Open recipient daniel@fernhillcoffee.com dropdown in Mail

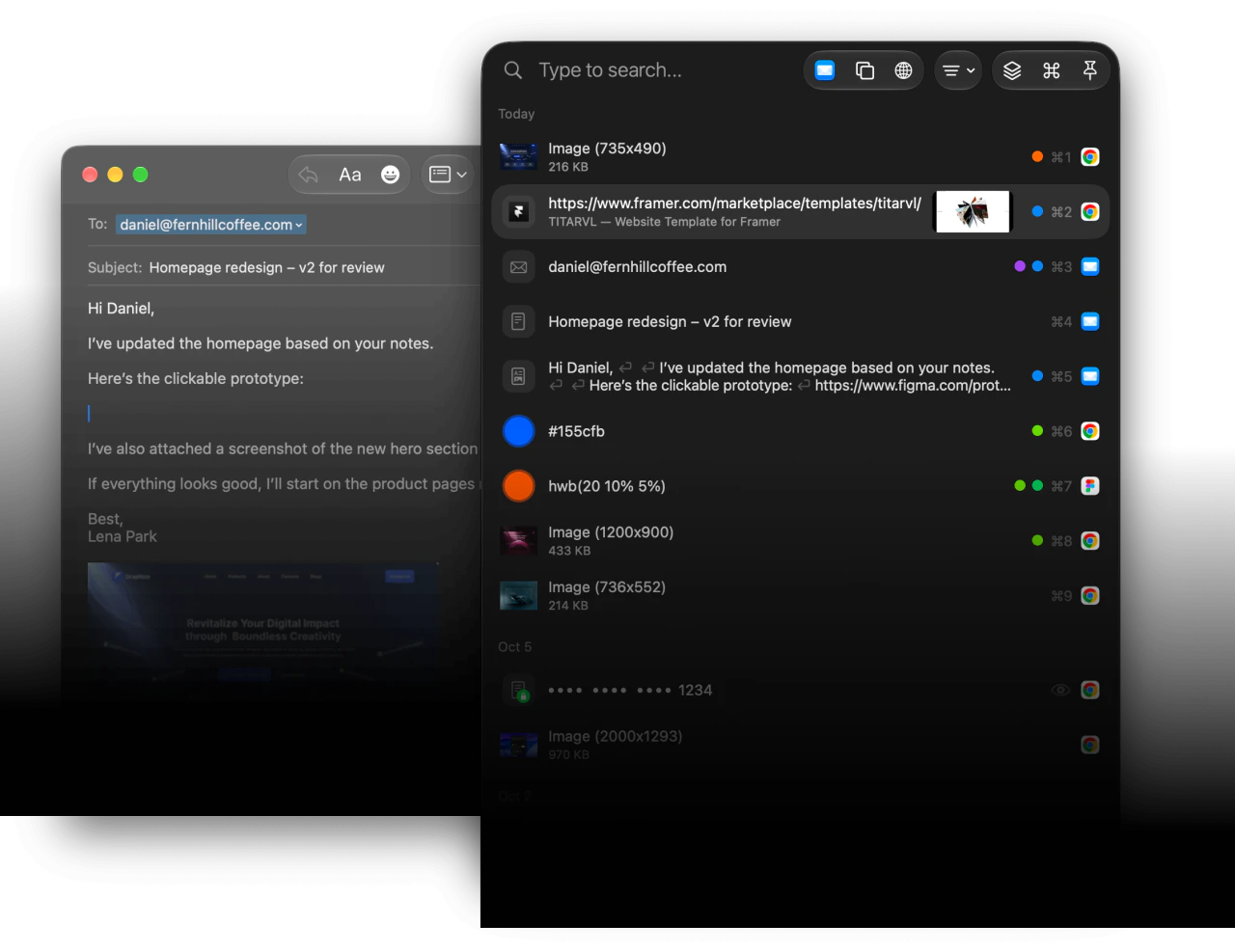[x=211, y=225]
